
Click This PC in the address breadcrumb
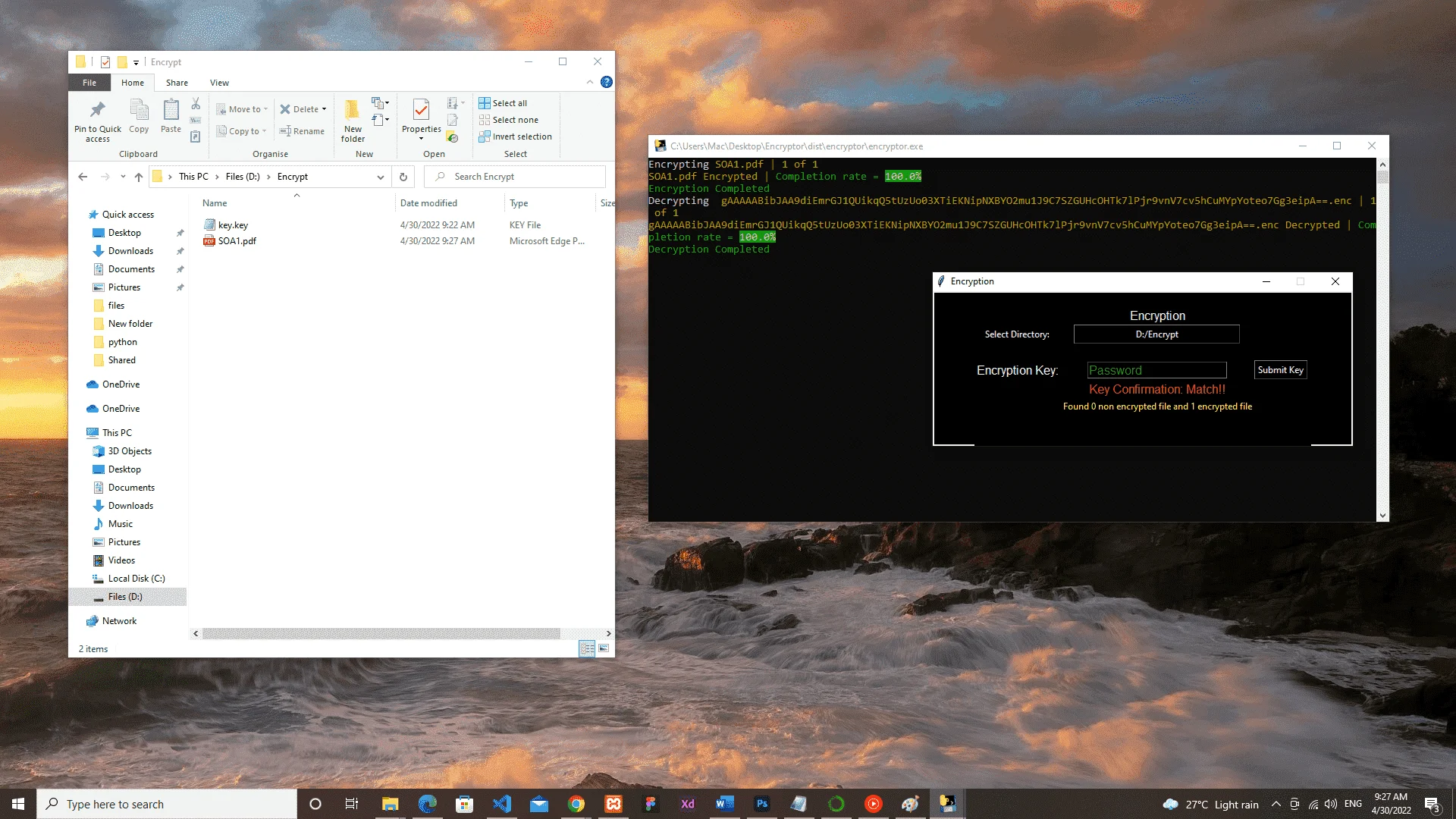click(193, 177)
